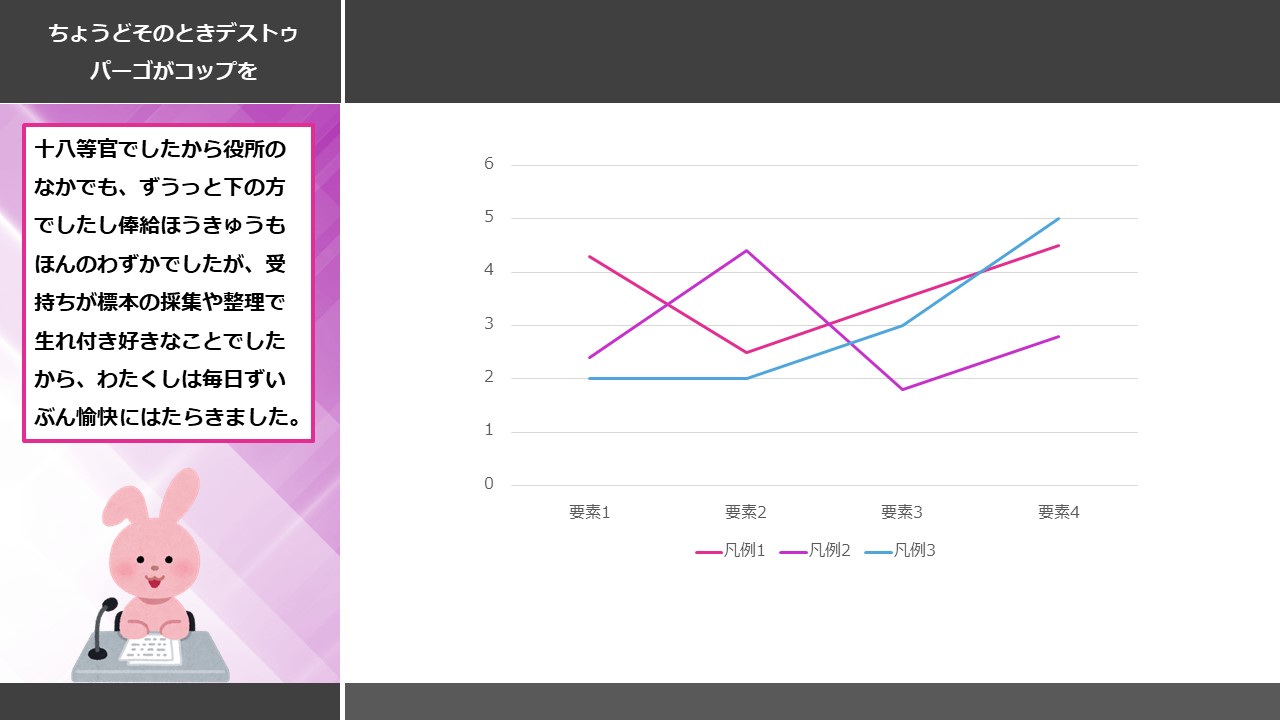
Task: Click the purple line's peak at 要素2
Action: pyautogui.click(x=746, y=250)
